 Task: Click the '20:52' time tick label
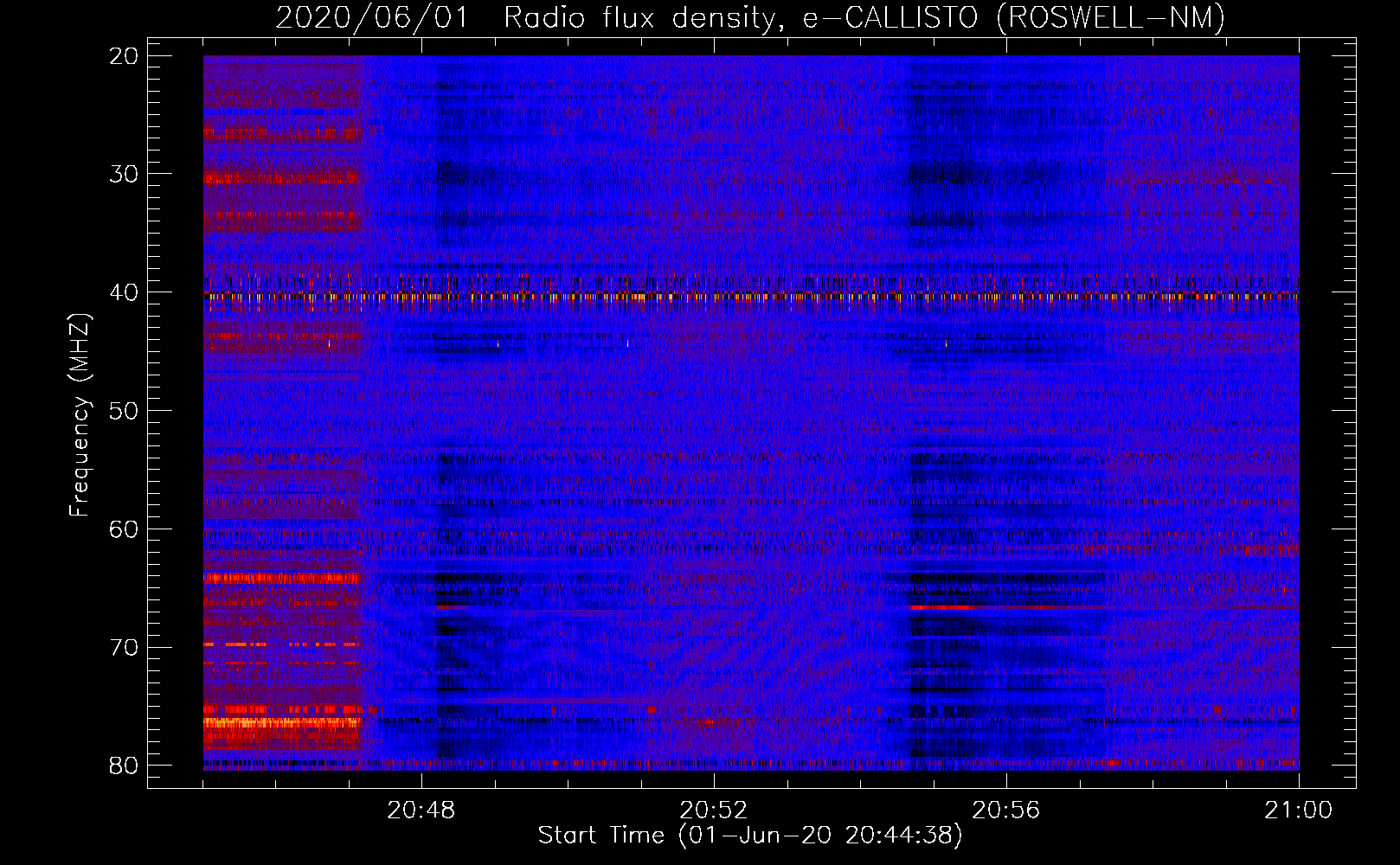pyautogui.click(x=714, y=811)
